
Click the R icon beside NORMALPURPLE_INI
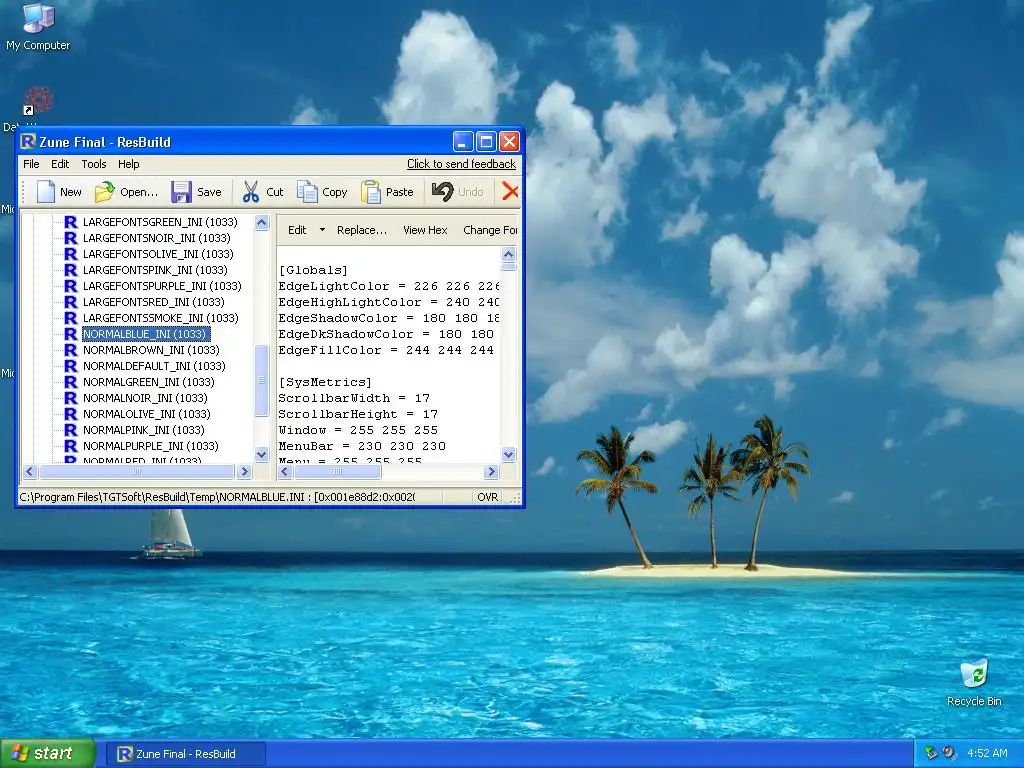coord(71,446)
